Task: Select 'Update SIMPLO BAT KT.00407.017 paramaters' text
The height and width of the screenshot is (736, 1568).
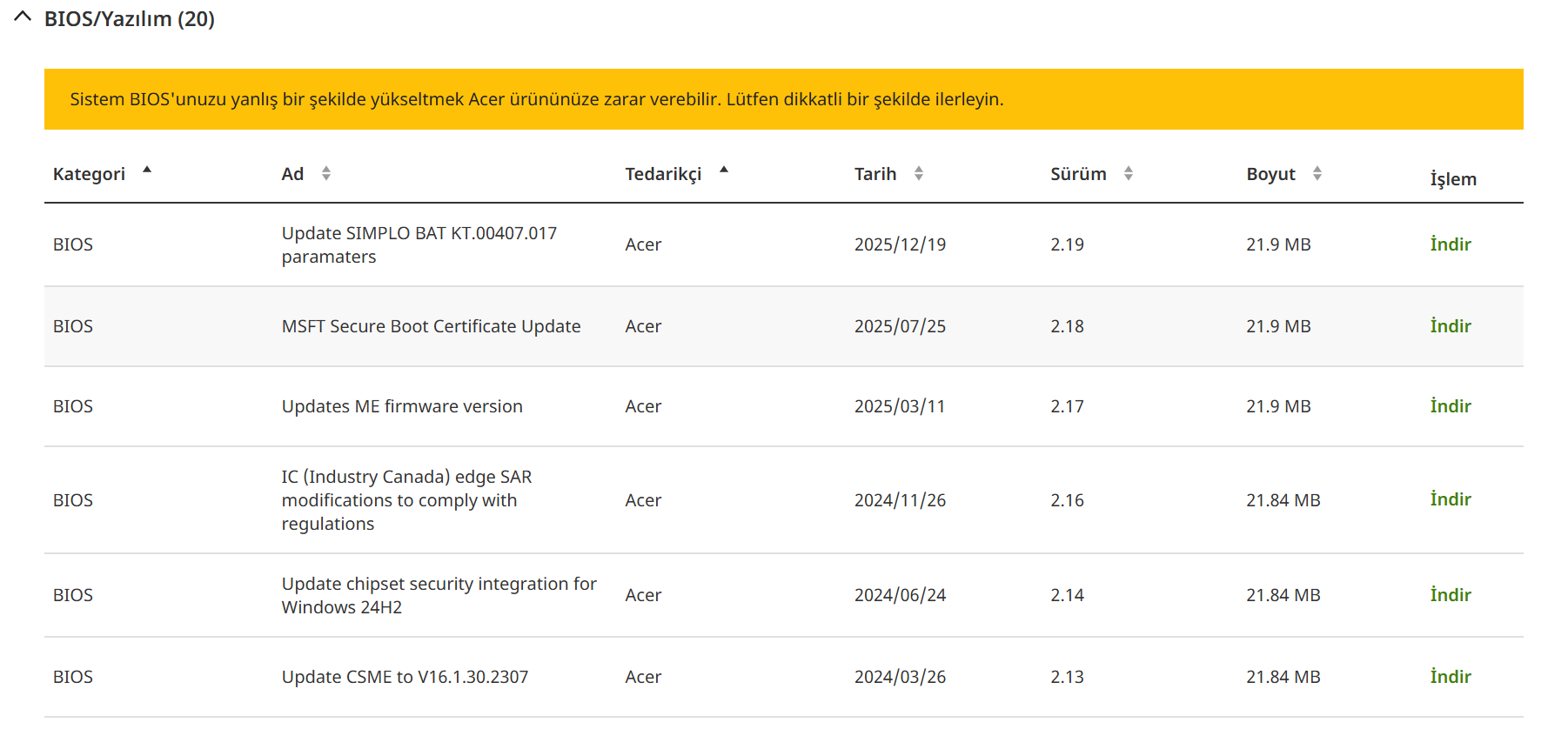Action: pos(419,244)
